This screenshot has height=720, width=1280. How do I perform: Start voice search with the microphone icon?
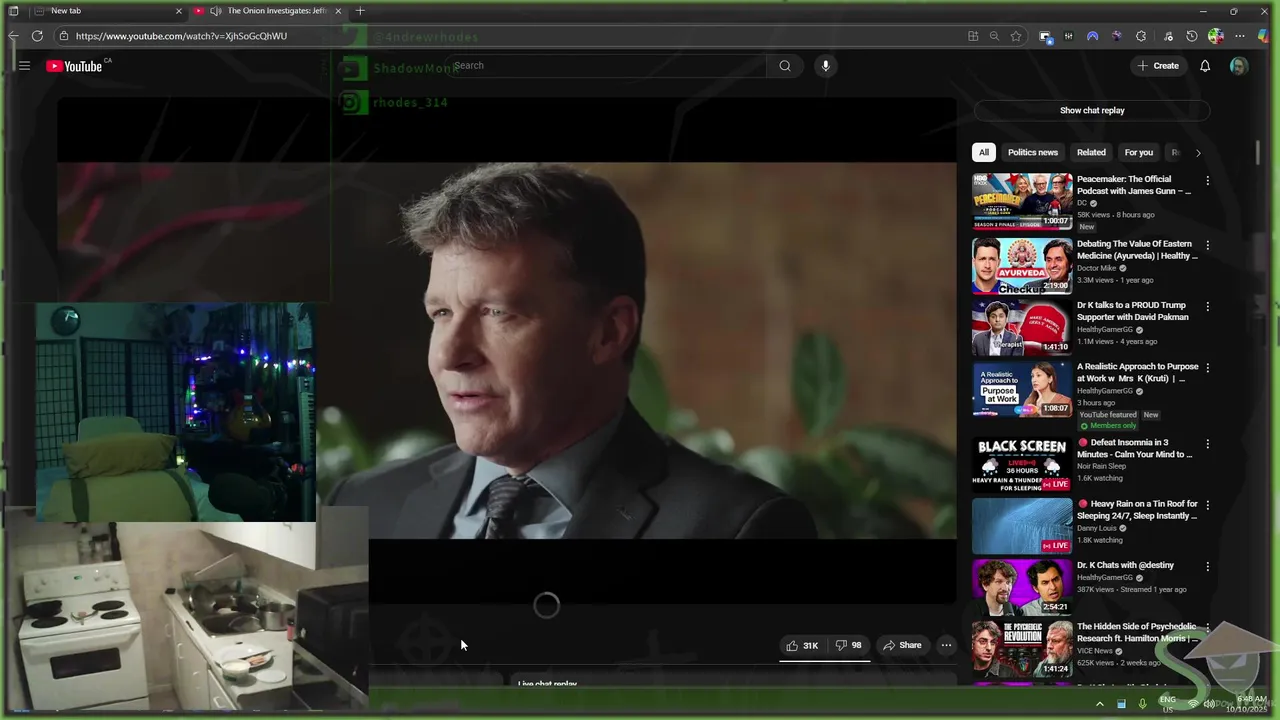click(x=825, y=66)
